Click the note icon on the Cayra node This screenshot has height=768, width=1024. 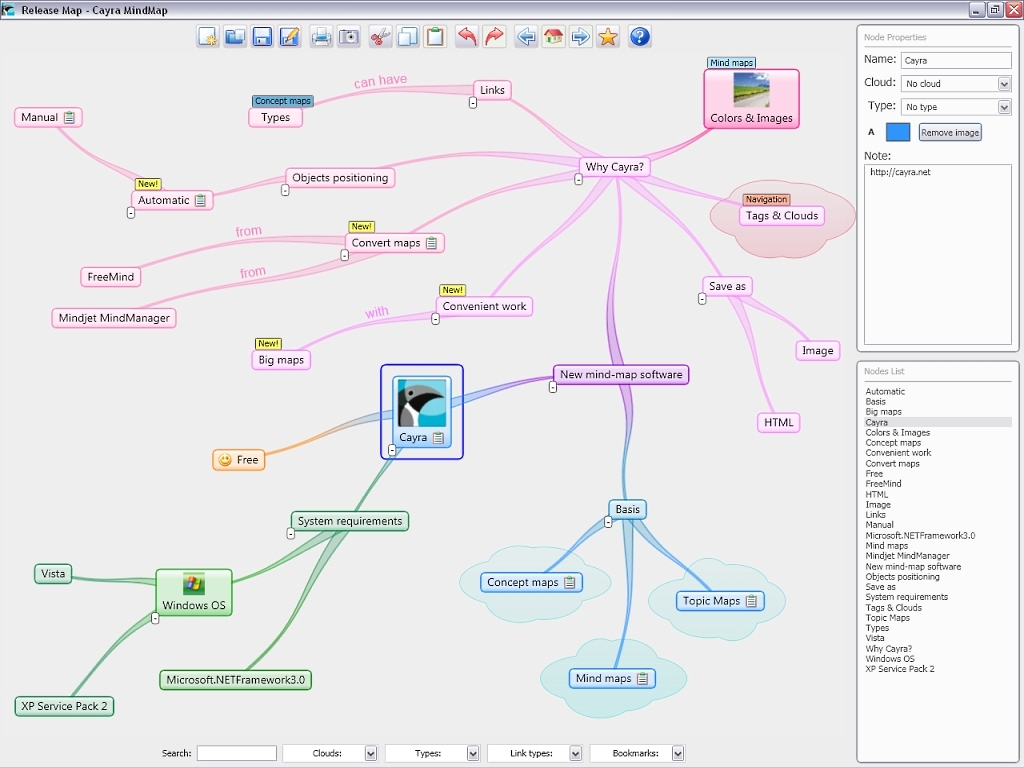[438, 438]
